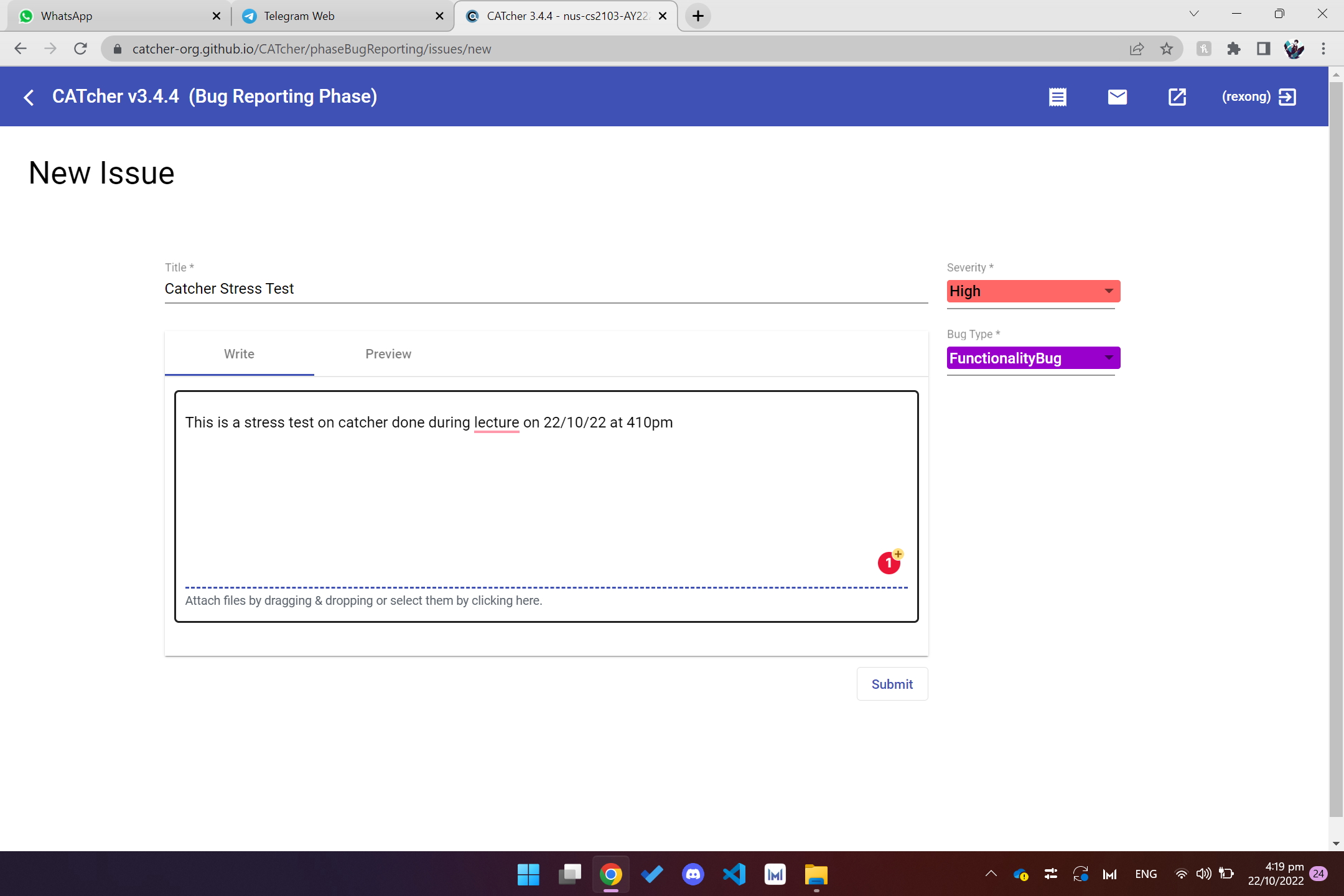Open the tab search chevron in Chrome
Screen dimensions: 1344x896
click(x=1193, y=14)
